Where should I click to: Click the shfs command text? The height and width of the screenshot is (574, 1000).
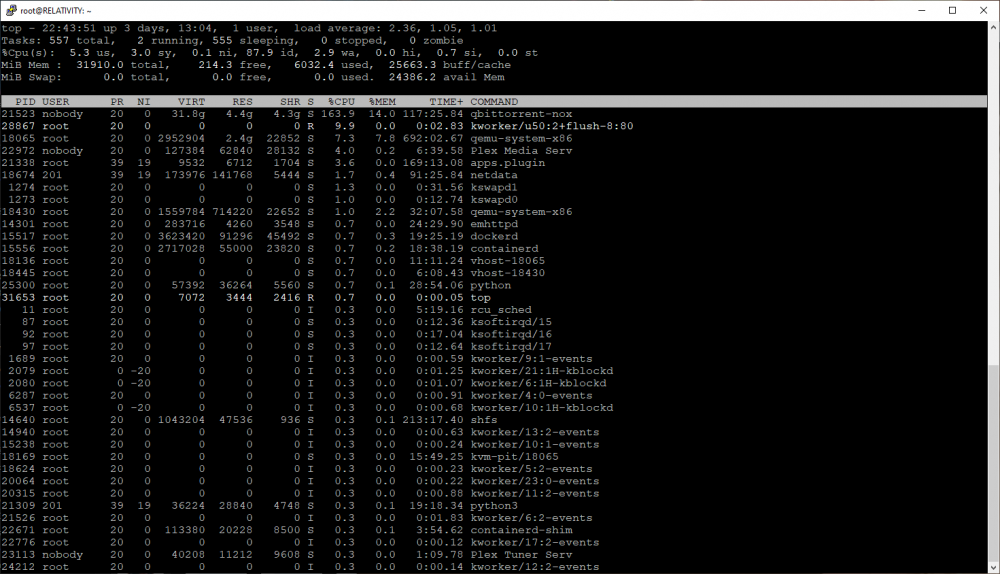pos(484,420)
